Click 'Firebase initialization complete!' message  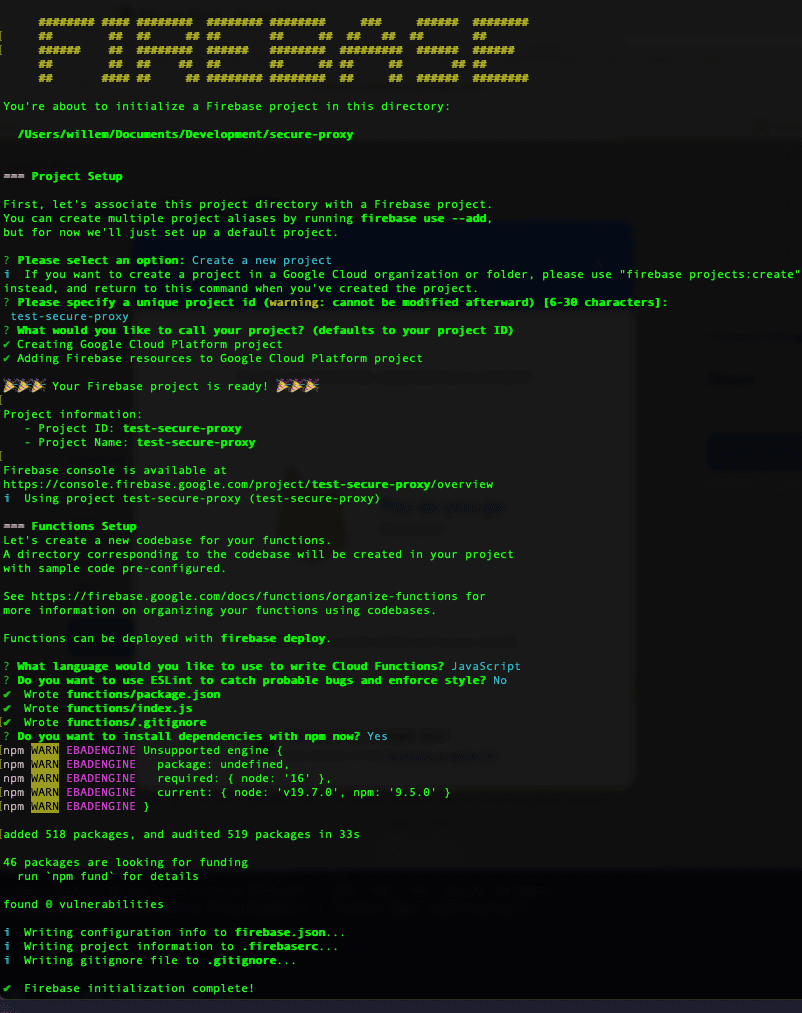point(139,988)
